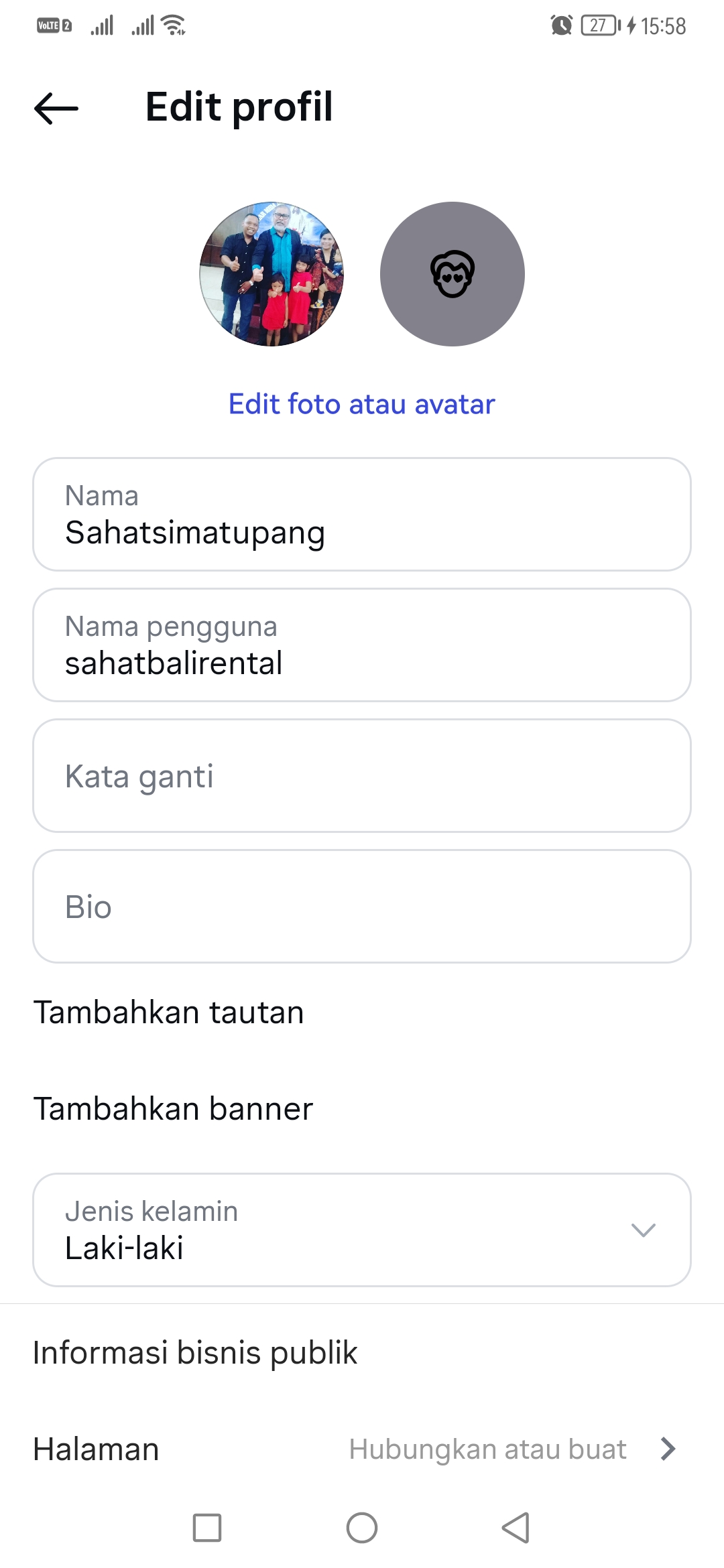Tap the avatar face icon circle
Viewport: 724px width, 1568px height.
(x=452, y=274)
